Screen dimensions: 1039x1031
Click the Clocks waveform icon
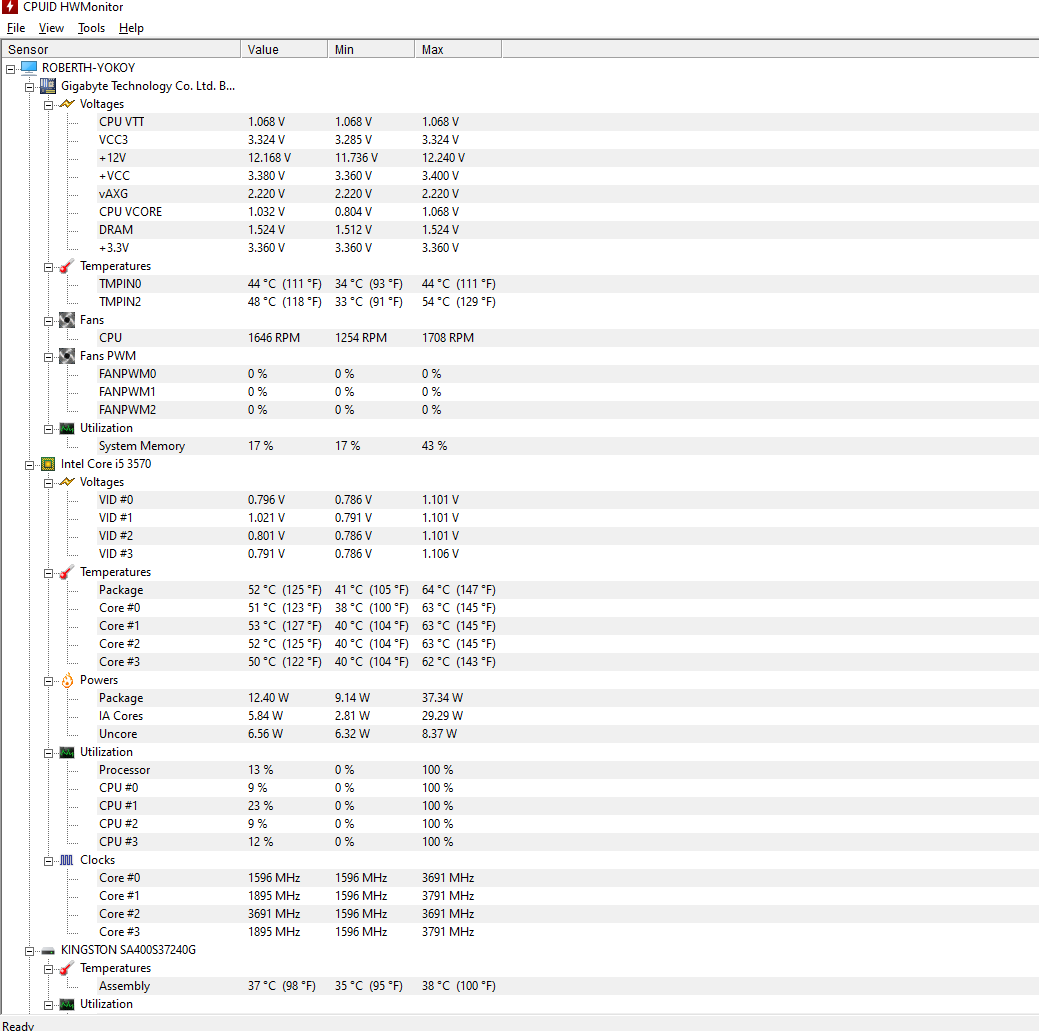67,860
